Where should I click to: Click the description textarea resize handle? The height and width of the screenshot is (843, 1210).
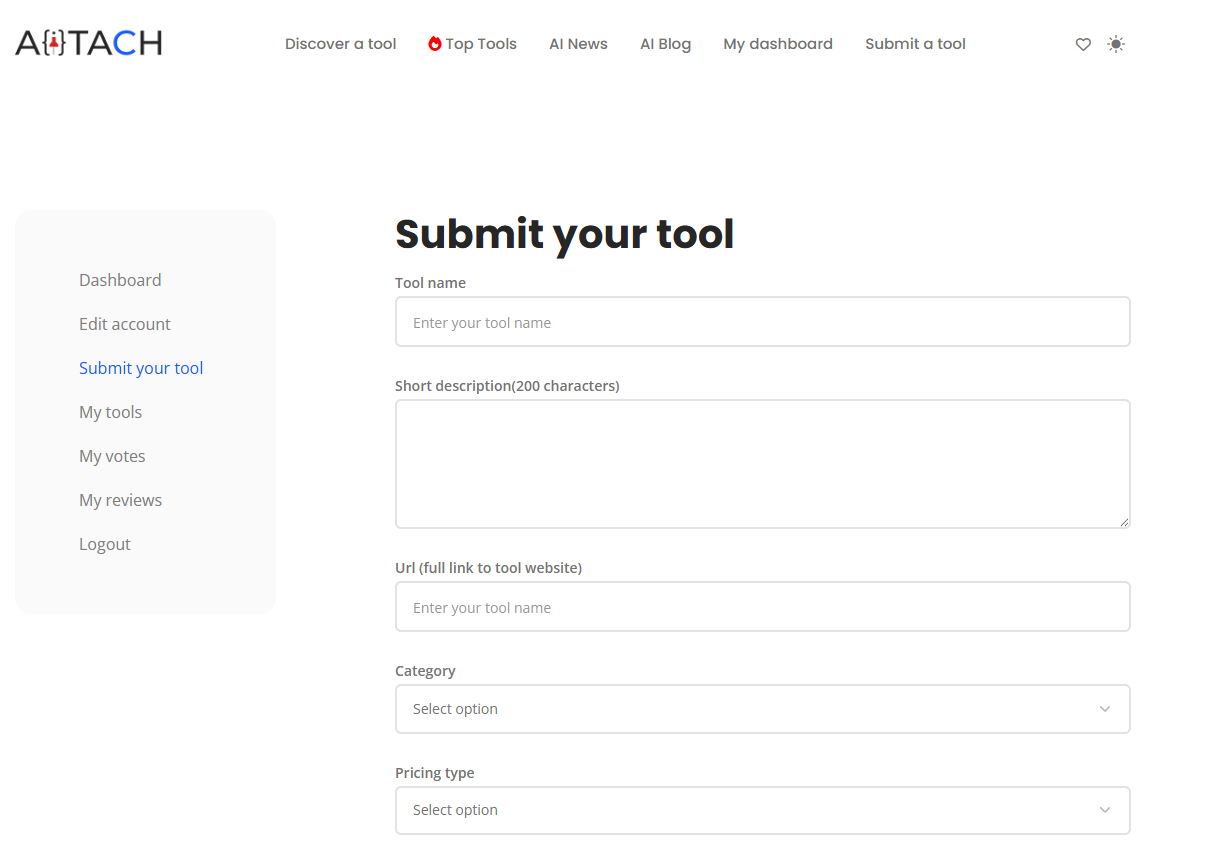click(x=1124, y=521)
